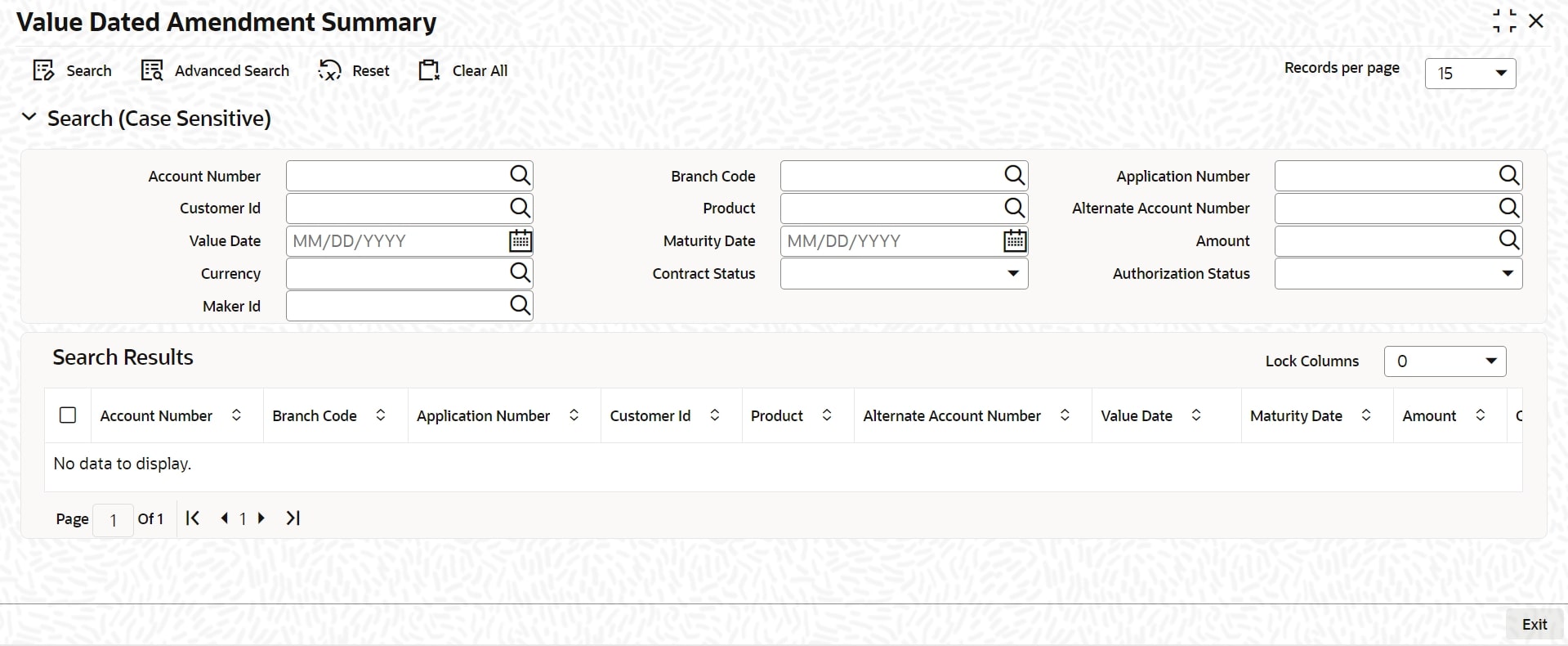Click the Search toolbar button
1568x646 pixels.
pyautogui.click(x=72, y=71)
